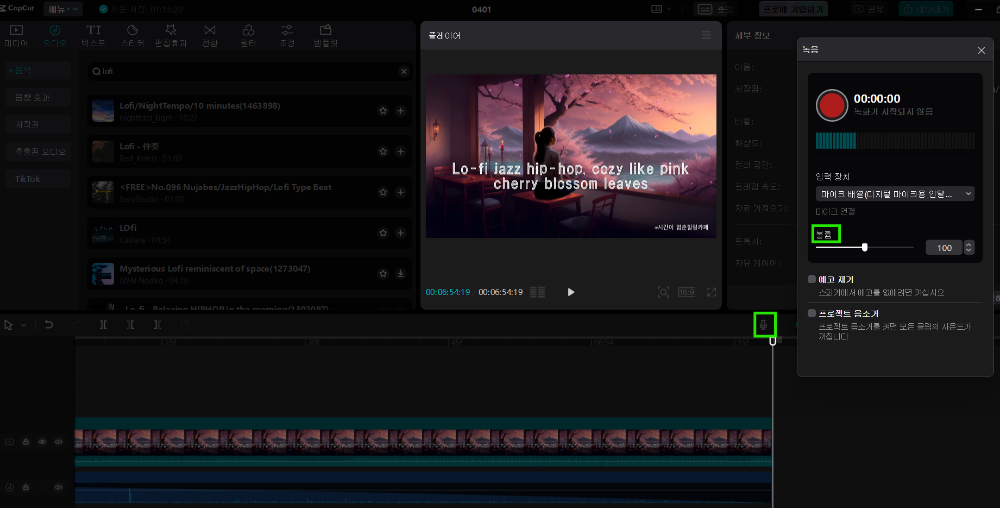Screen dimensions: 1000x508
Task: Click the Share (공유) button
Action: pyautogui.click(x=869, y=9)
